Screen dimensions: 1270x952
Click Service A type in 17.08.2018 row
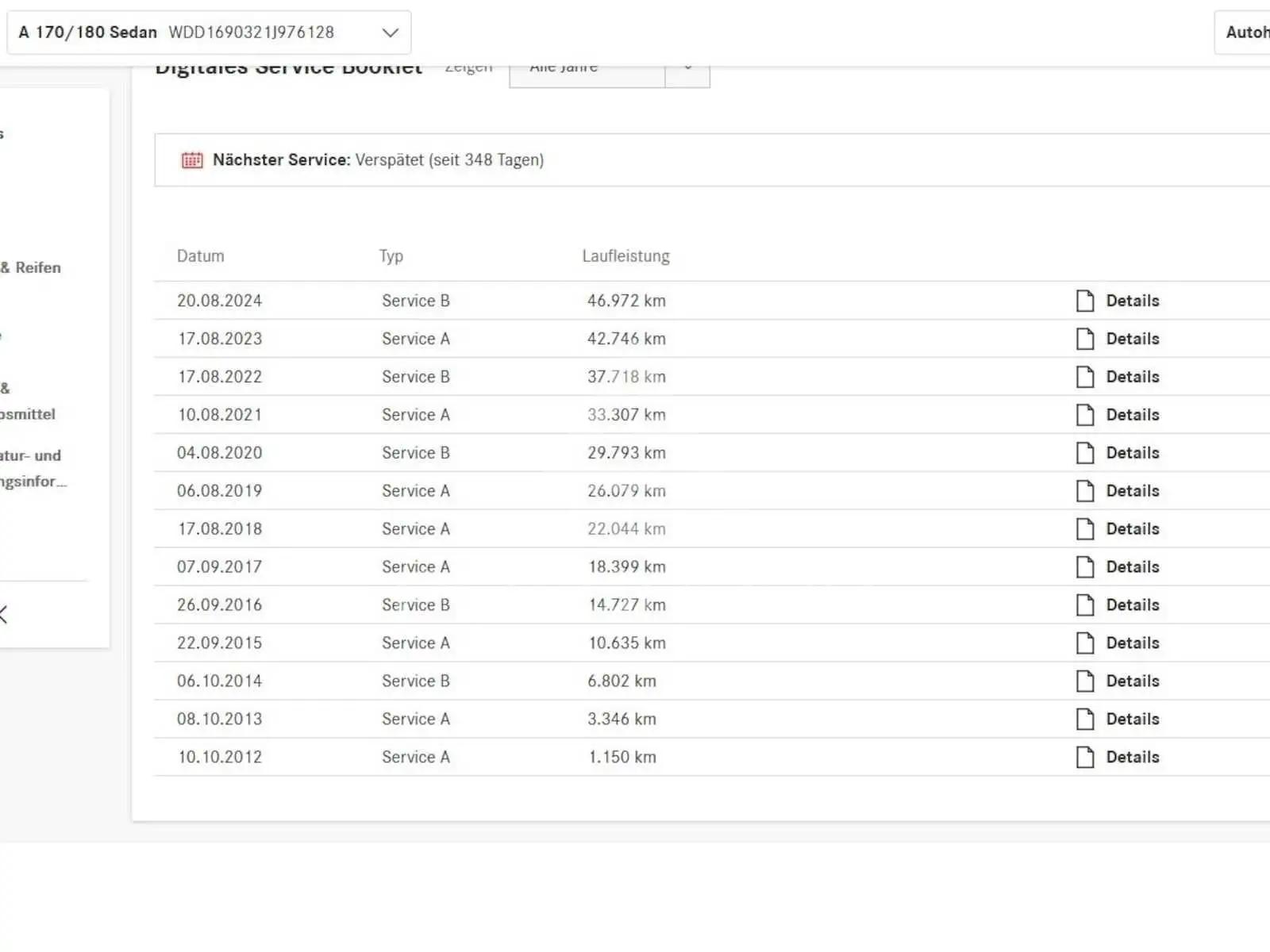click(x=416, y=529)
